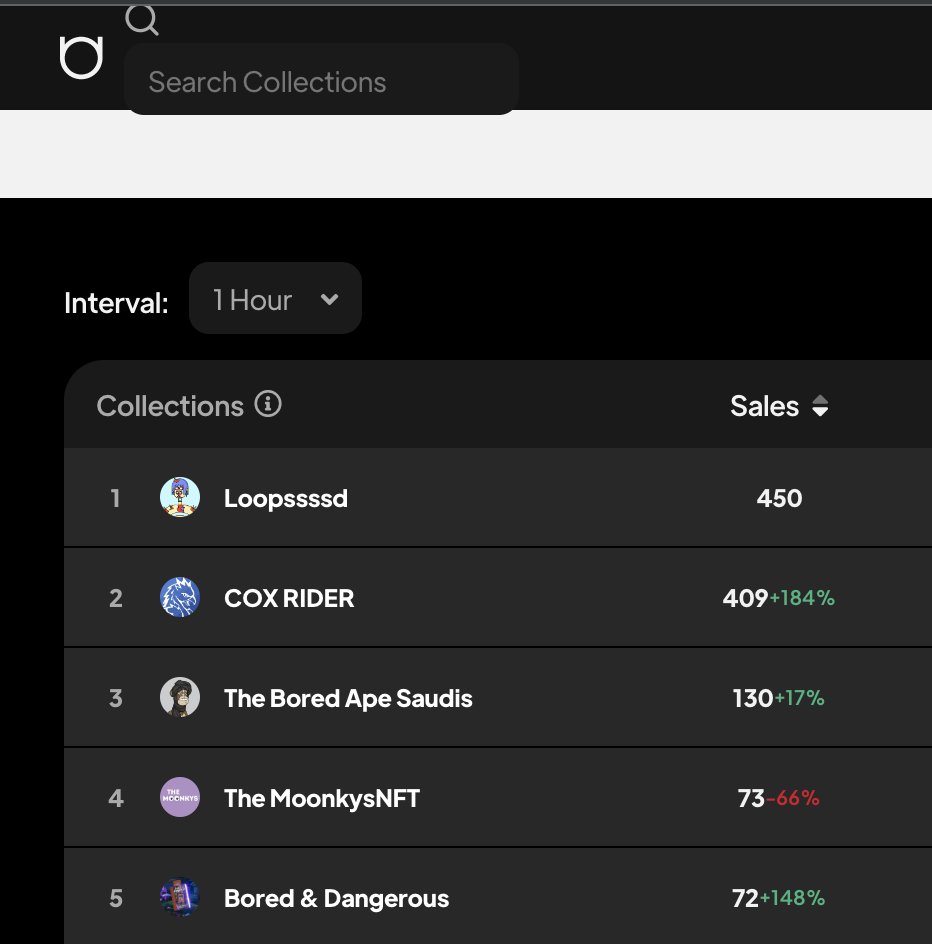Open the COX RIDER avatar thumbnail
This screenshot has width=932, height=944.
(x=180, y=597)
